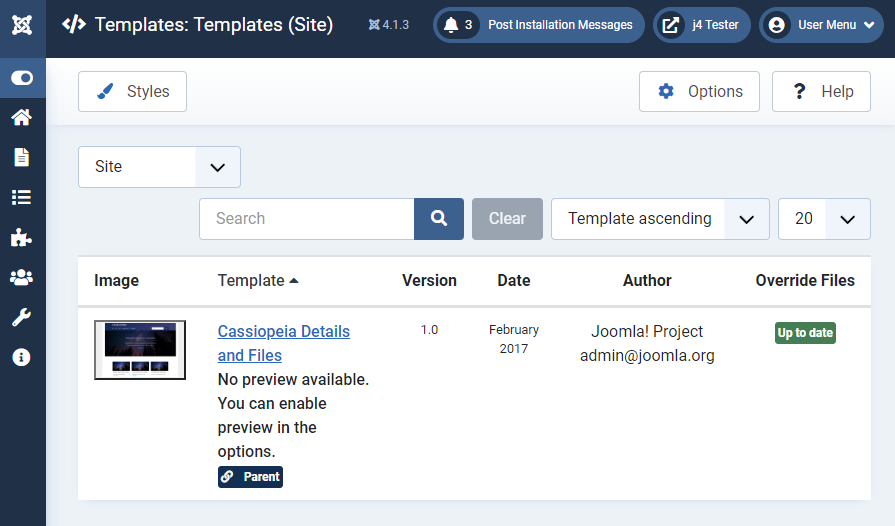Click the Joomla logo in sidebar

coord(22,25)
